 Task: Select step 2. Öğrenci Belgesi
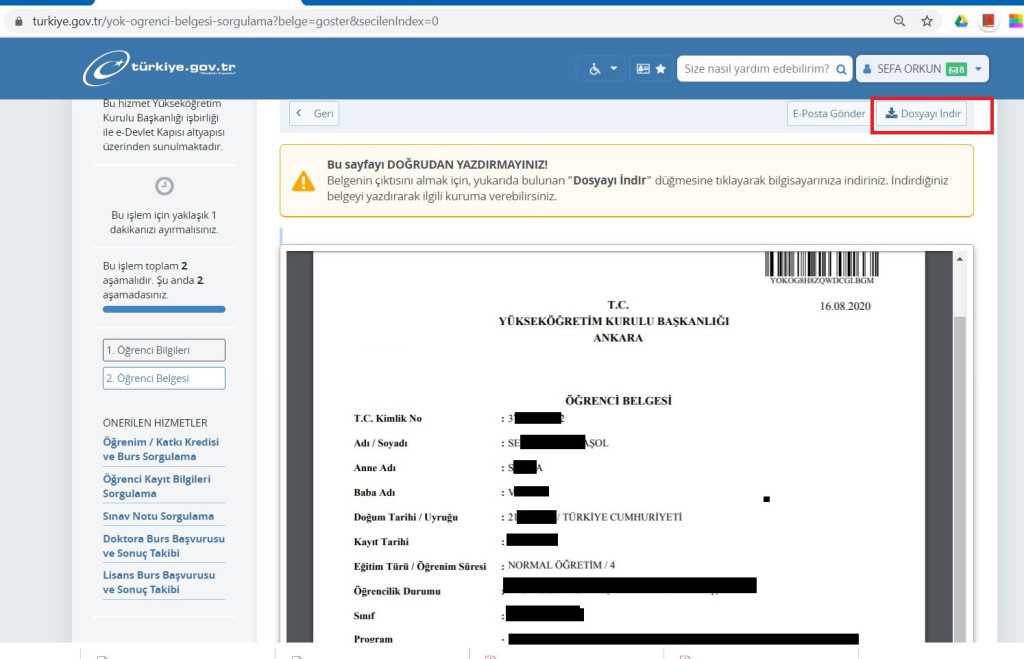click(x=164, y=379)
